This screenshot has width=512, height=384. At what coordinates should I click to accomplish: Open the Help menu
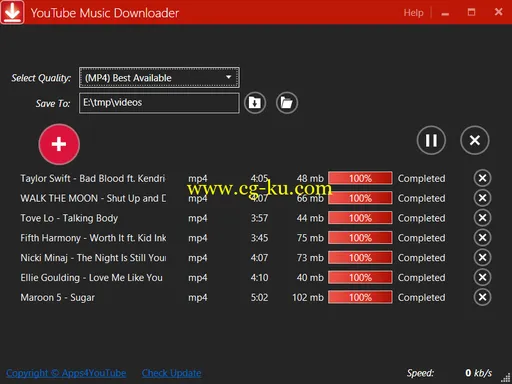click(x=413, y=13)
